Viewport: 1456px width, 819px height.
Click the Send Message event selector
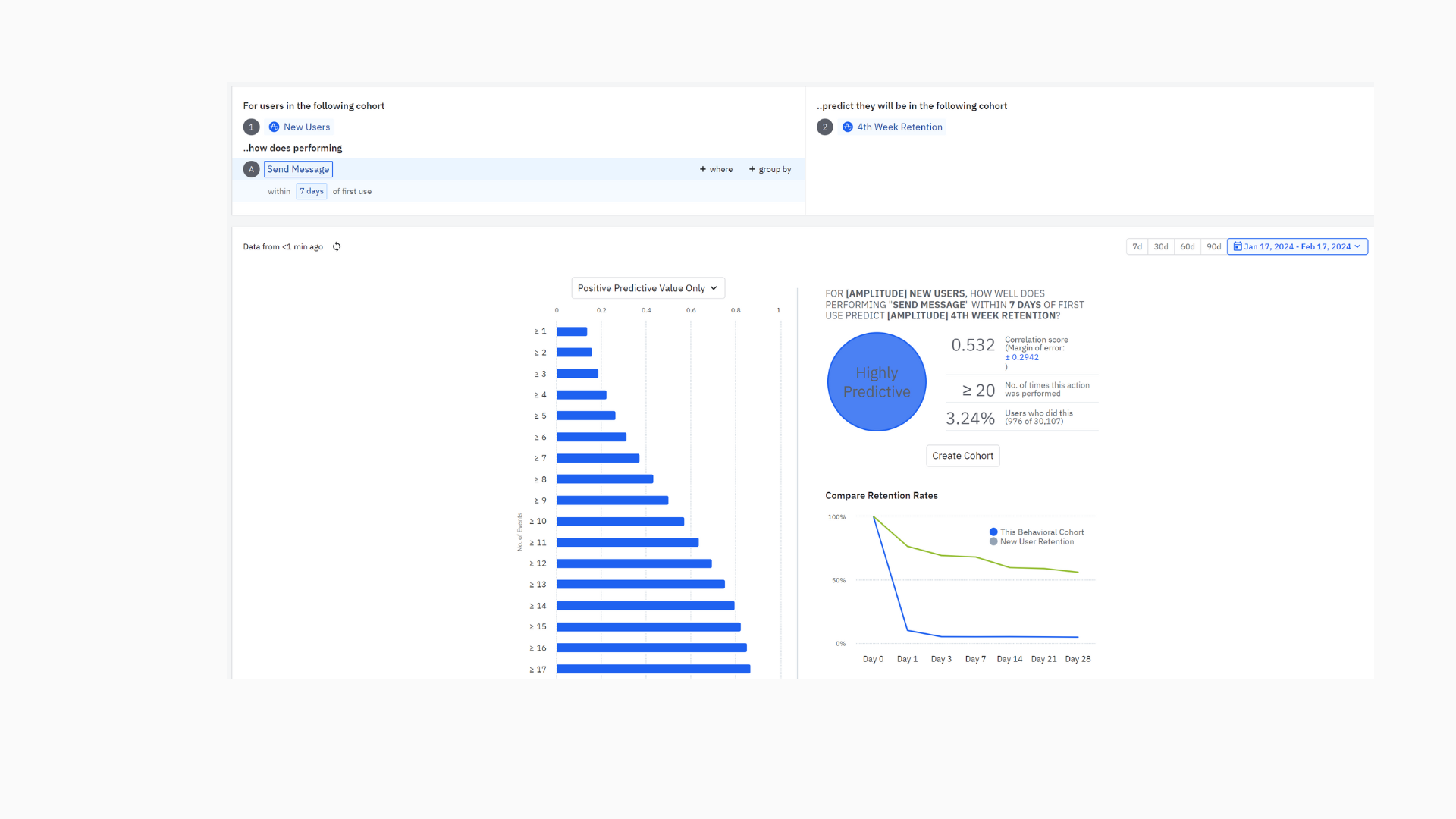coord(298,169)
